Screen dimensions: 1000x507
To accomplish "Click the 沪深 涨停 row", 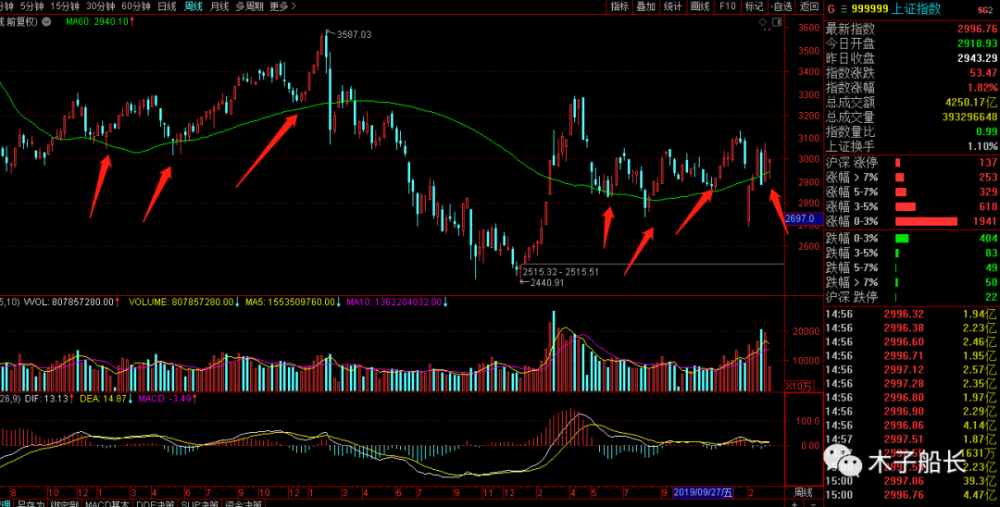I will [912, 163].
